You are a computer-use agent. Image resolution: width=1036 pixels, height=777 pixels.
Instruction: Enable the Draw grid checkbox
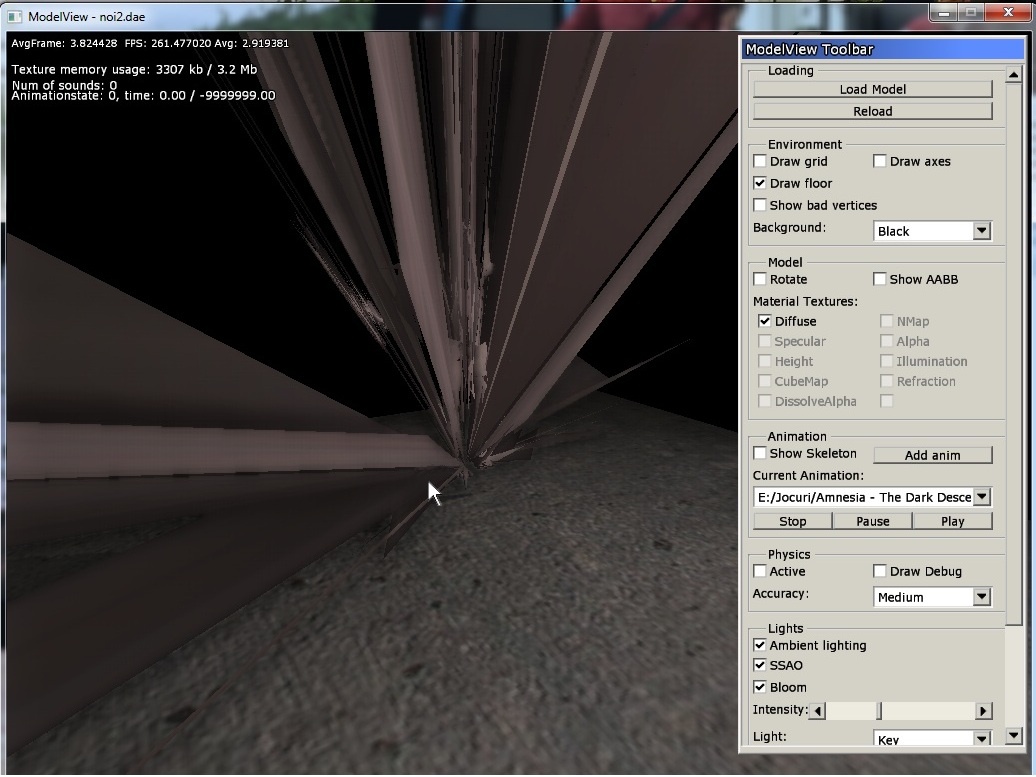click(760, 161)
